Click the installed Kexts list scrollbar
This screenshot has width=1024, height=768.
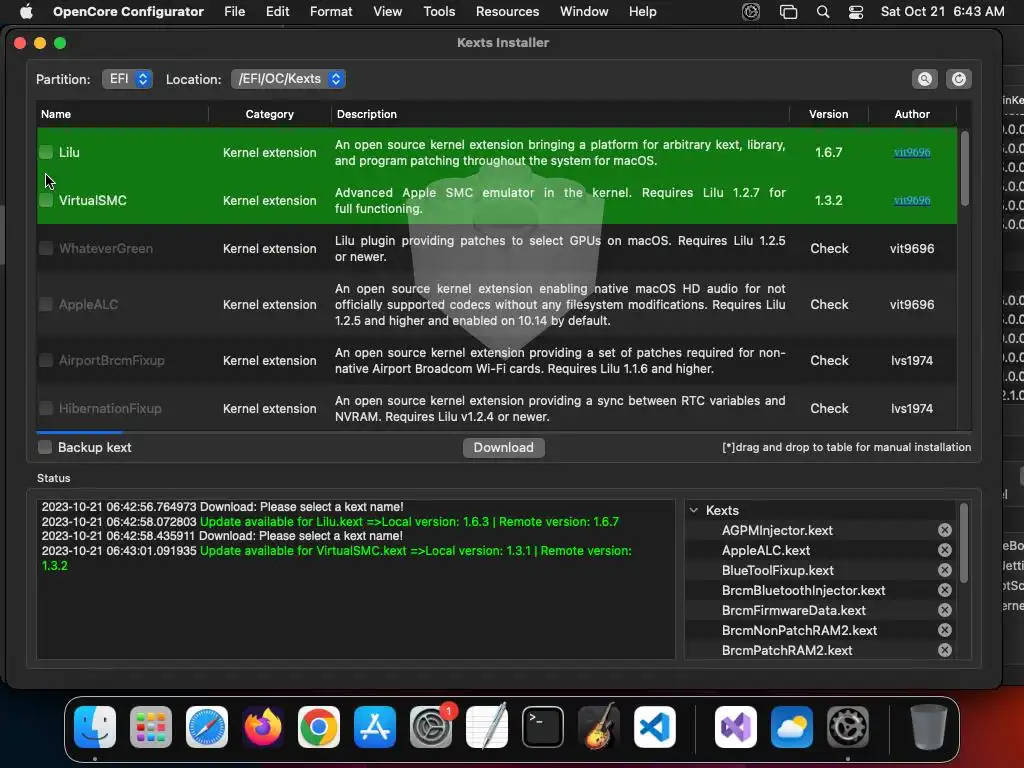pos(964,543)
